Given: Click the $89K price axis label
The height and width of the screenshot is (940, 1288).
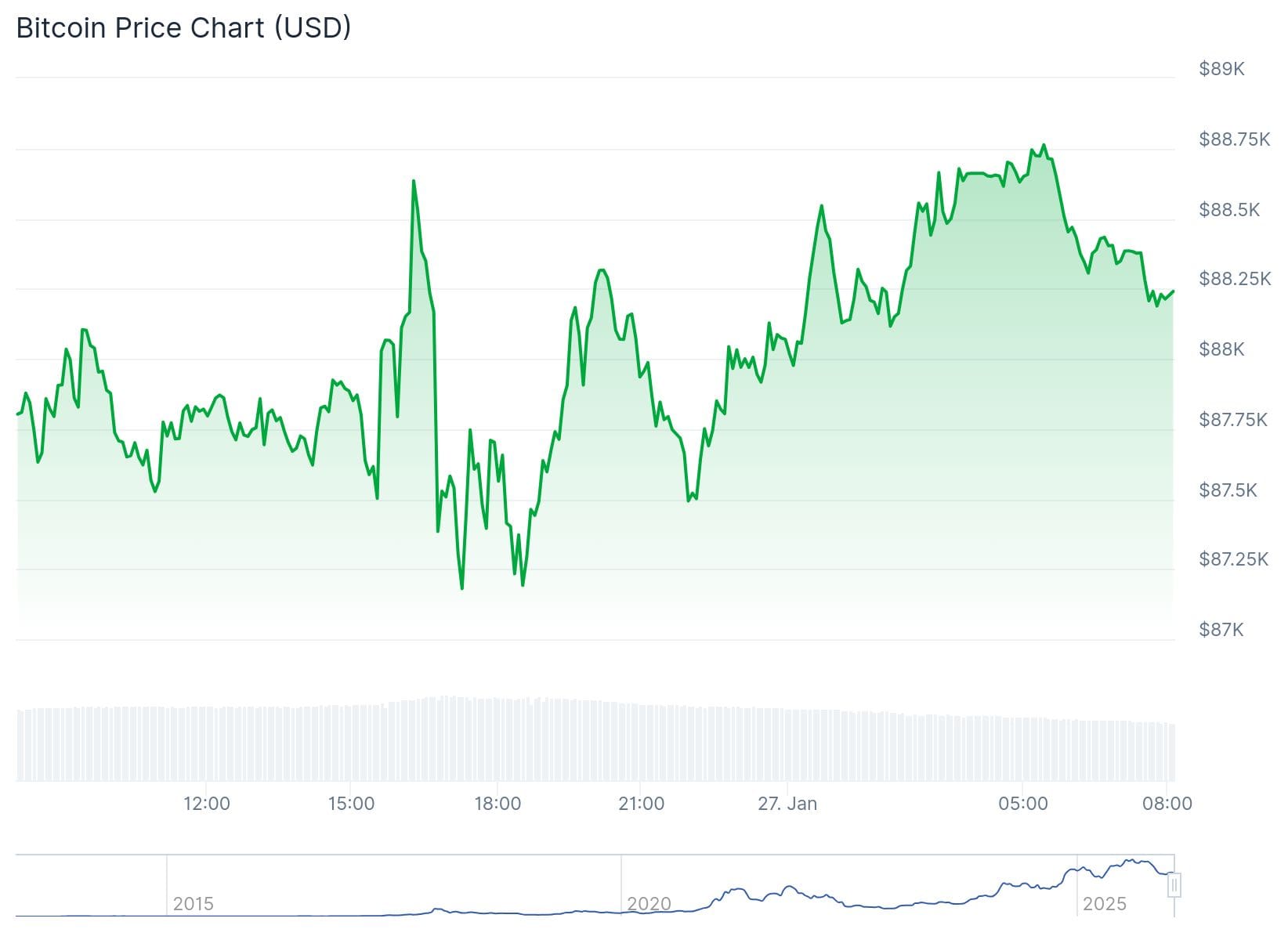Looking at the screenshot, I should pos(1221,69).
